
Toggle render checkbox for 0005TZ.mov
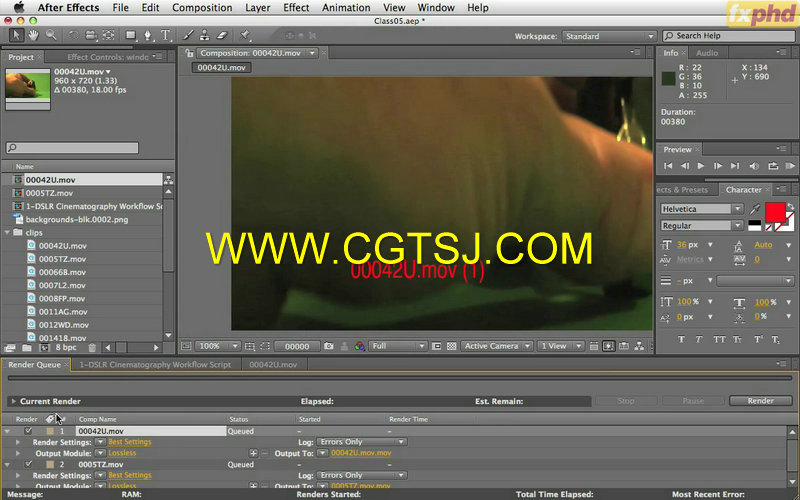[x=28, y=464]
